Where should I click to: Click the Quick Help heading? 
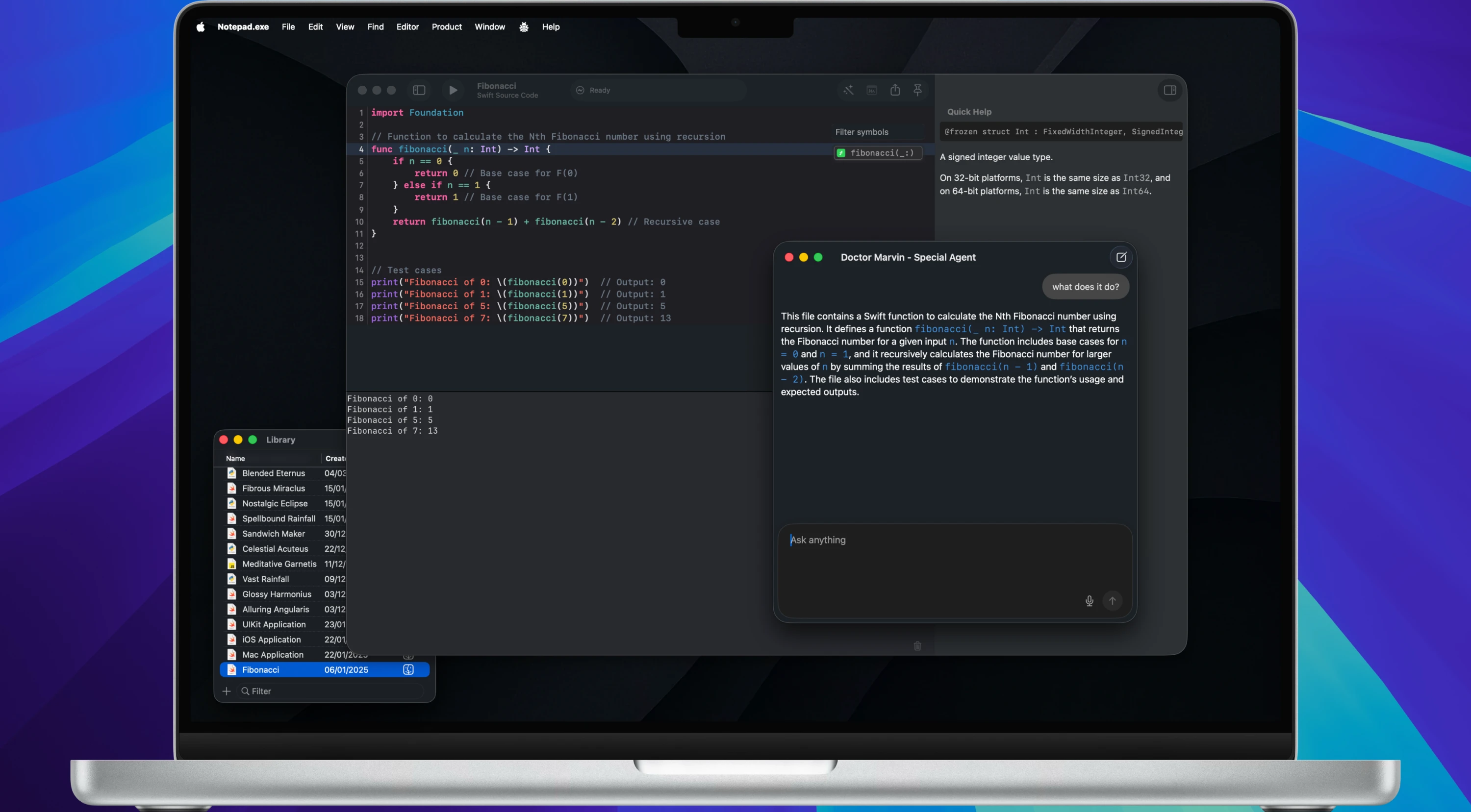point(969,112)
